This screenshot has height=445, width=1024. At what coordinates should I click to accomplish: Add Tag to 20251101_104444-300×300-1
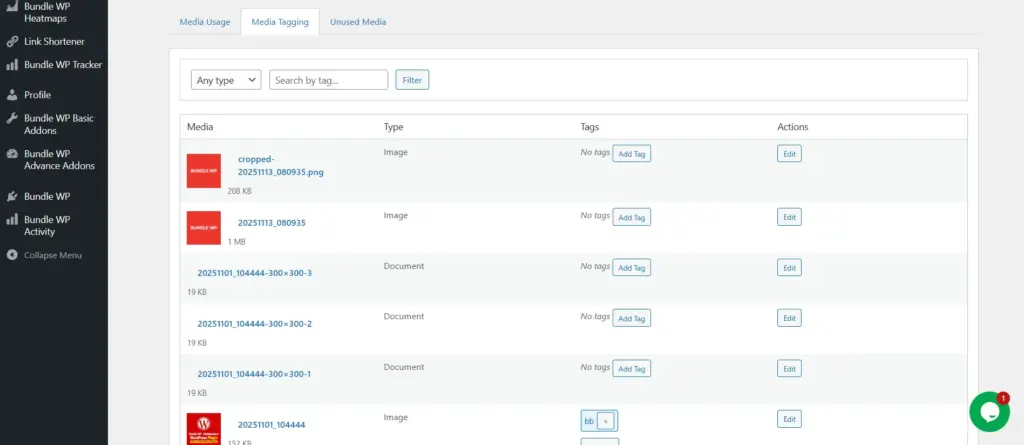(632, 369)
